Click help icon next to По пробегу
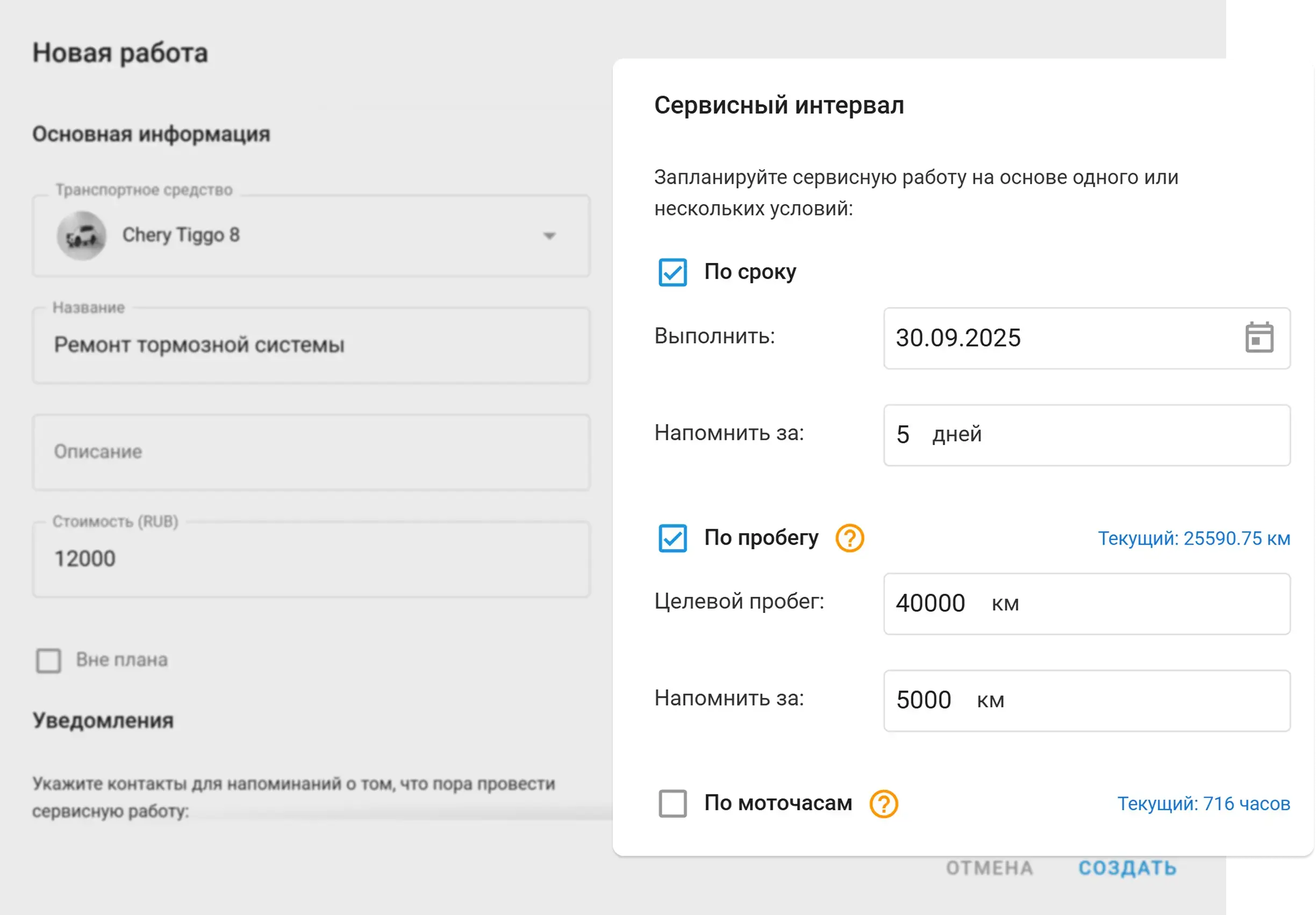Screen dimensions: 1316x915 point(849,538)
